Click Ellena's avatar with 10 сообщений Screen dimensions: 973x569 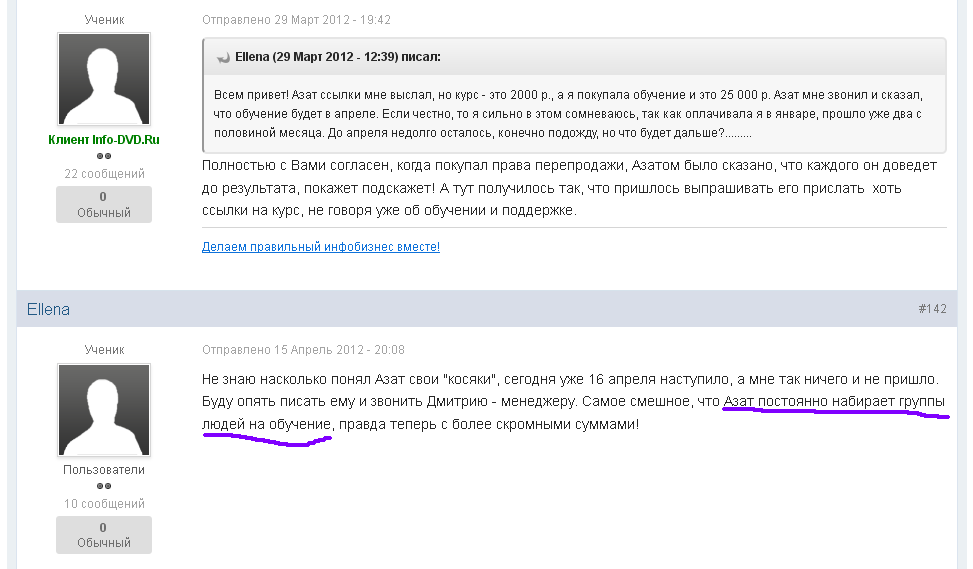coord(104,410)
